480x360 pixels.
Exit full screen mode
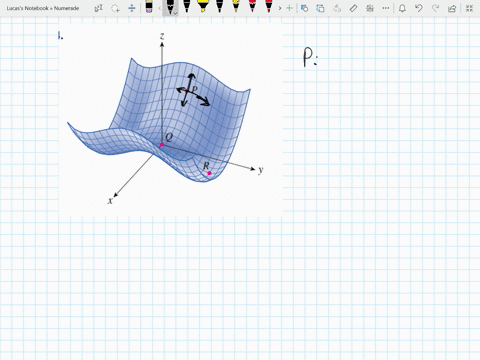click(x=469, y=8)
